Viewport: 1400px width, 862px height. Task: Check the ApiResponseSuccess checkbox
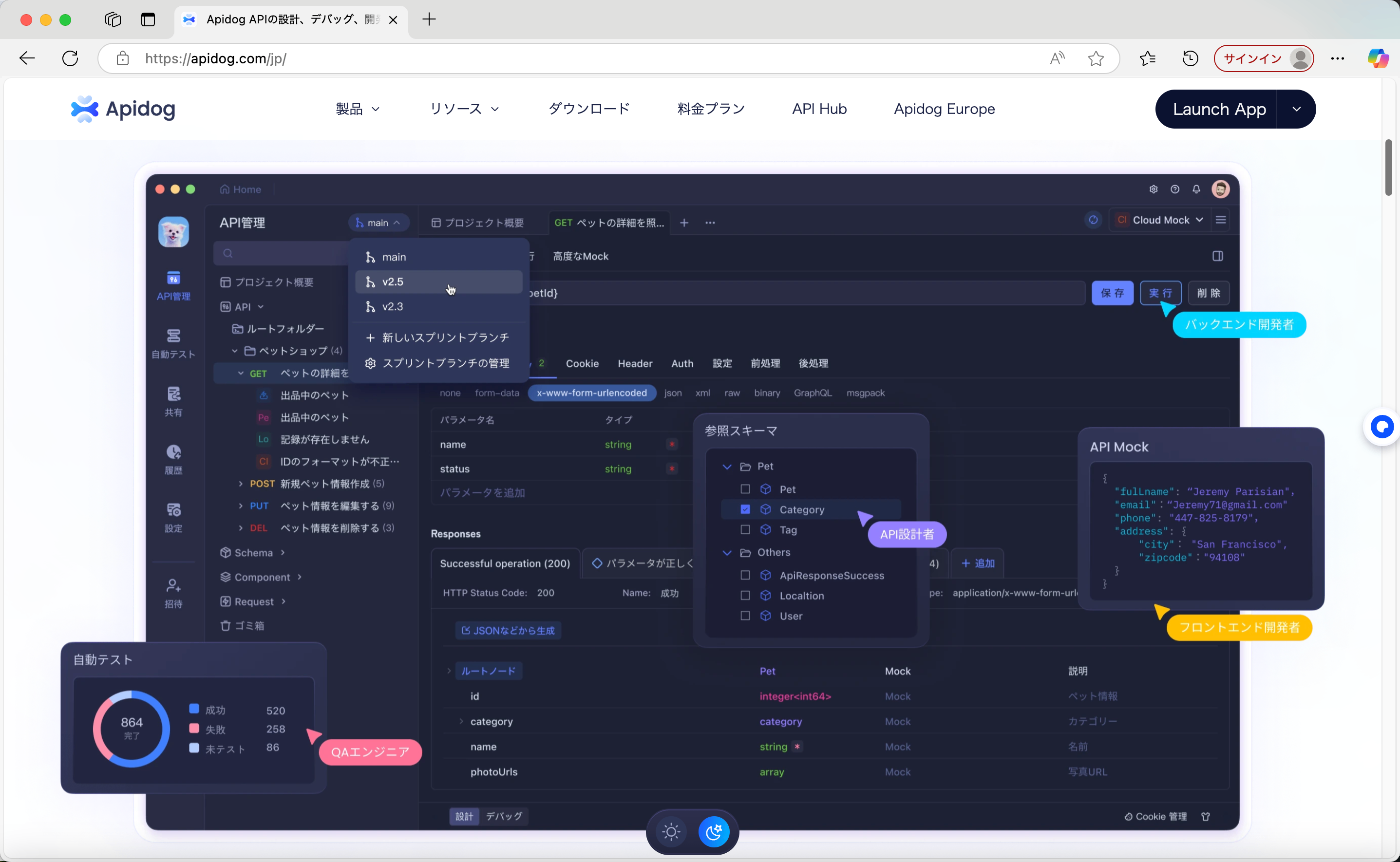click(745, 575)
